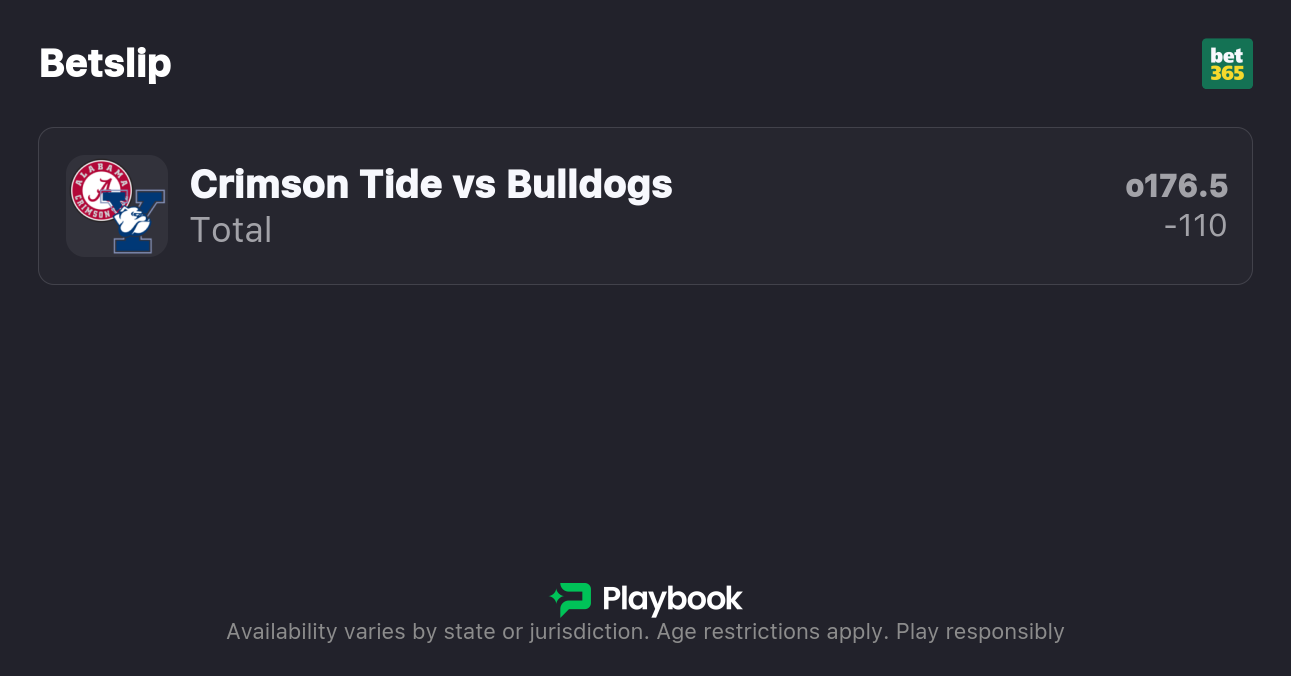Click the white bet text in logo
This screenshot has height=676, width=1291.
1227,55
